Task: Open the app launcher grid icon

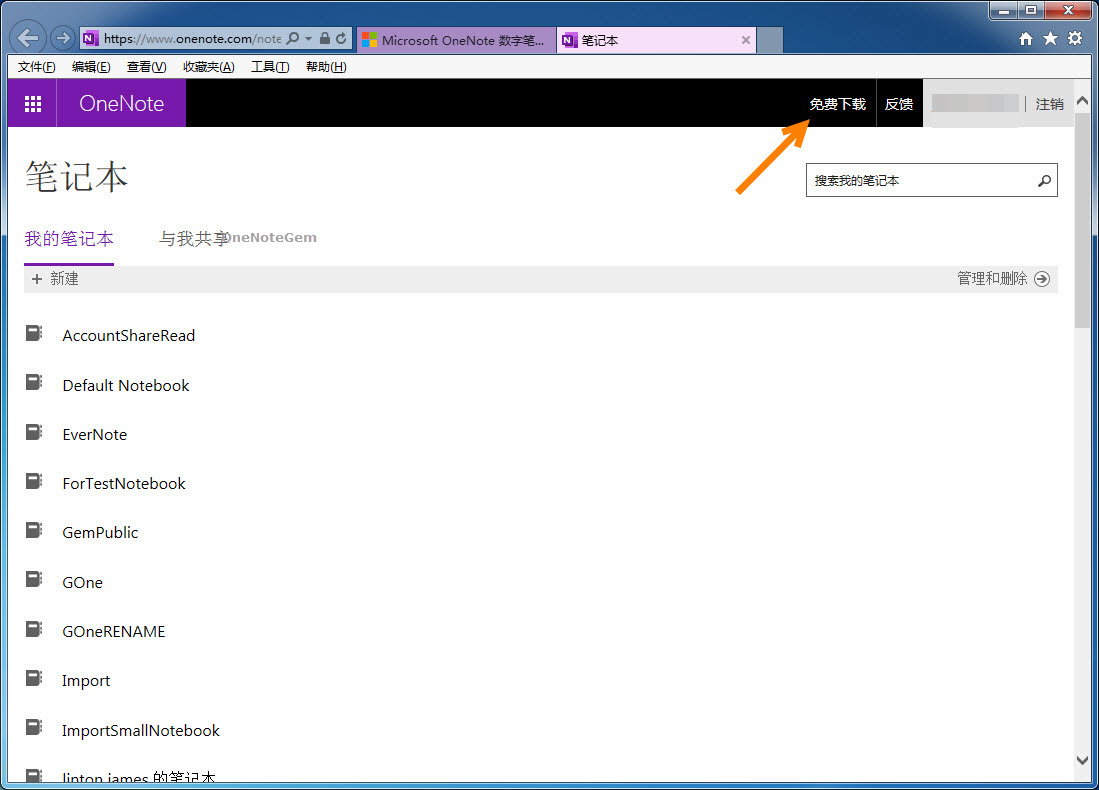Action: [32, 104]
